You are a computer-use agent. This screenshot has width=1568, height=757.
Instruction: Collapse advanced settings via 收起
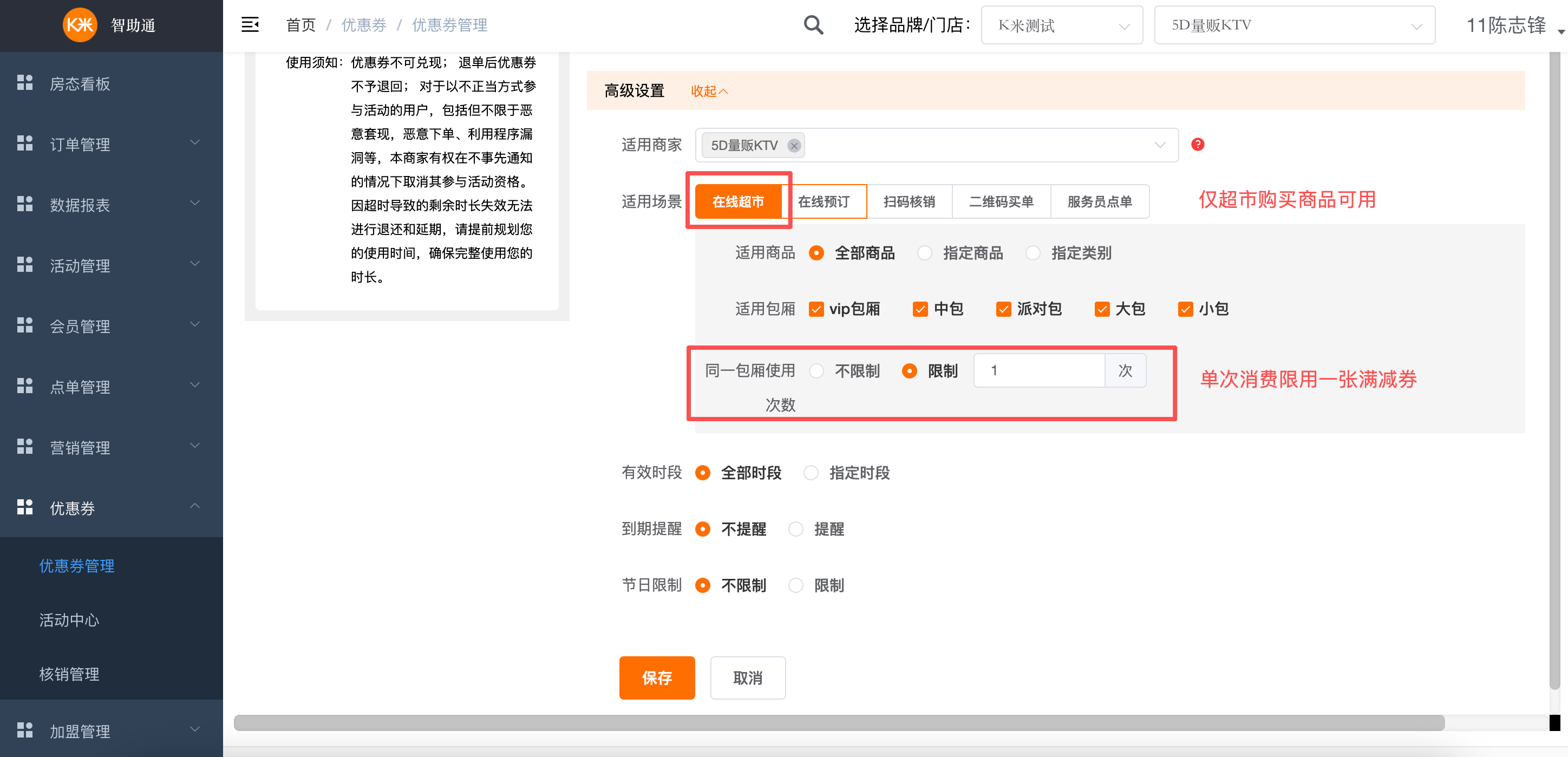(x=709, y=92)
